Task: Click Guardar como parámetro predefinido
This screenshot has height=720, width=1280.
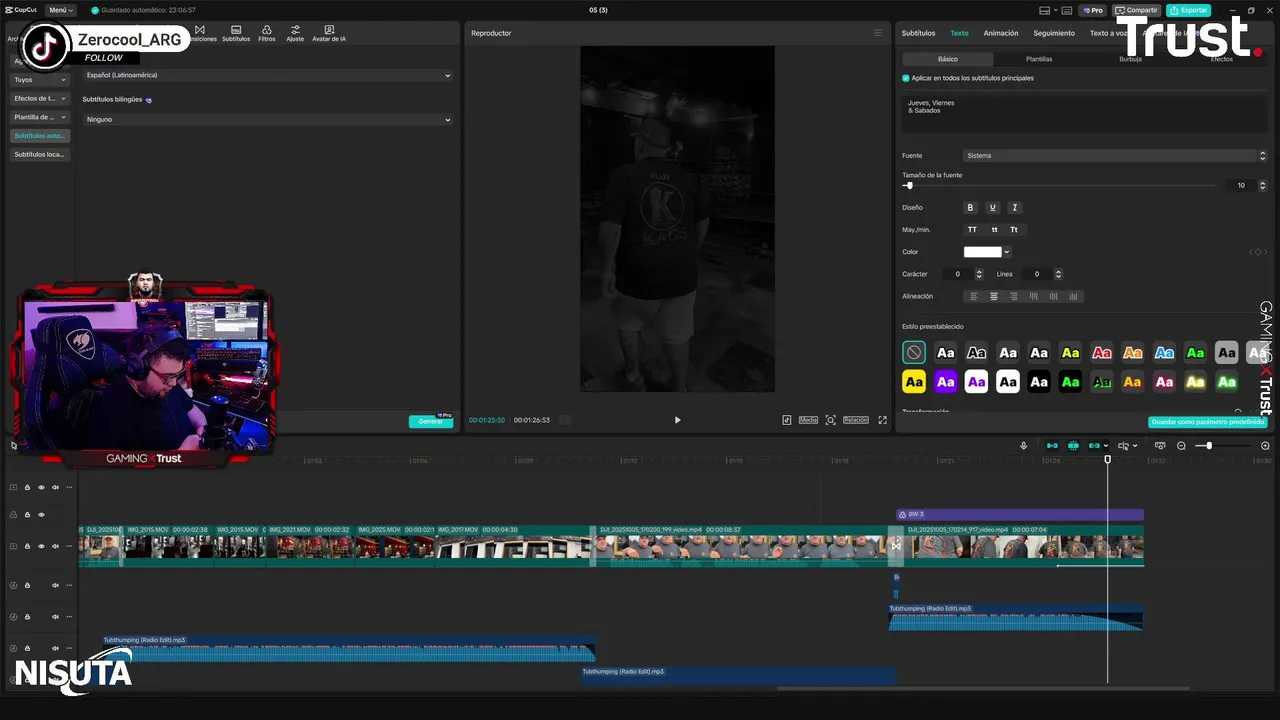Action: pos(1208,422)
